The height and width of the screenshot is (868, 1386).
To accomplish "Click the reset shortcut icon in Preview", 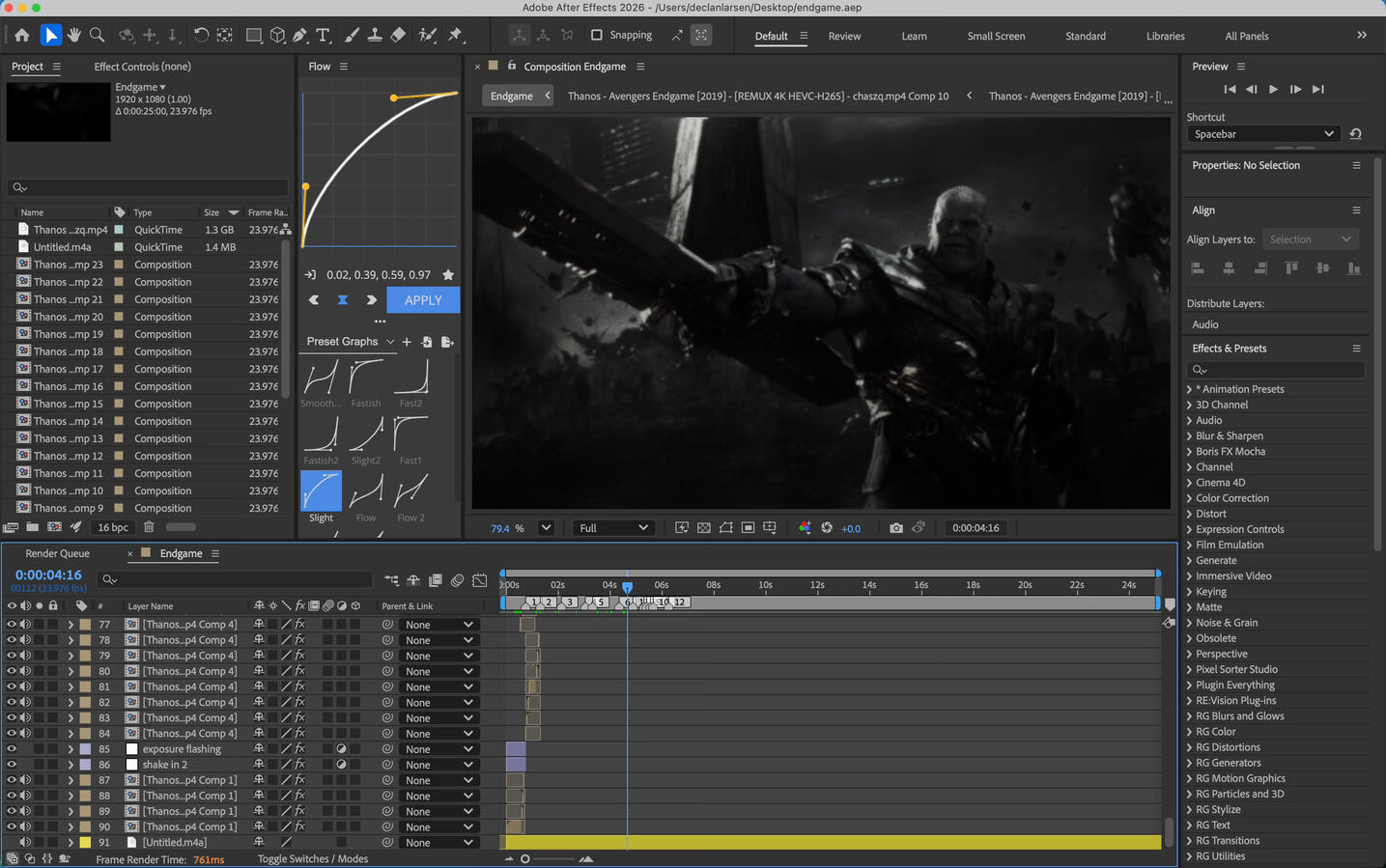I will pos(1355,134).
